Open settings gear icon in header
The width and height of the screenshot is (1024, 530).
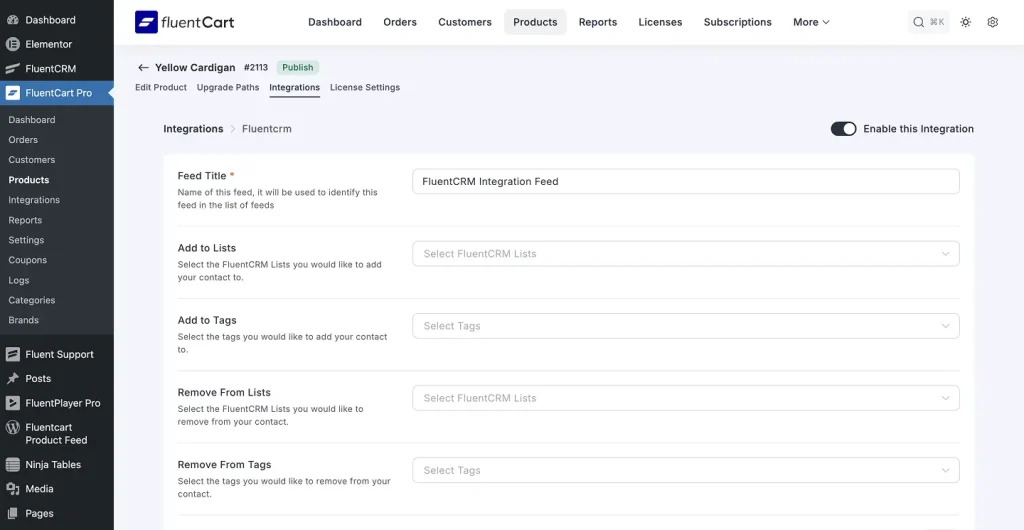pyautogui.click(x=993, y=22)
